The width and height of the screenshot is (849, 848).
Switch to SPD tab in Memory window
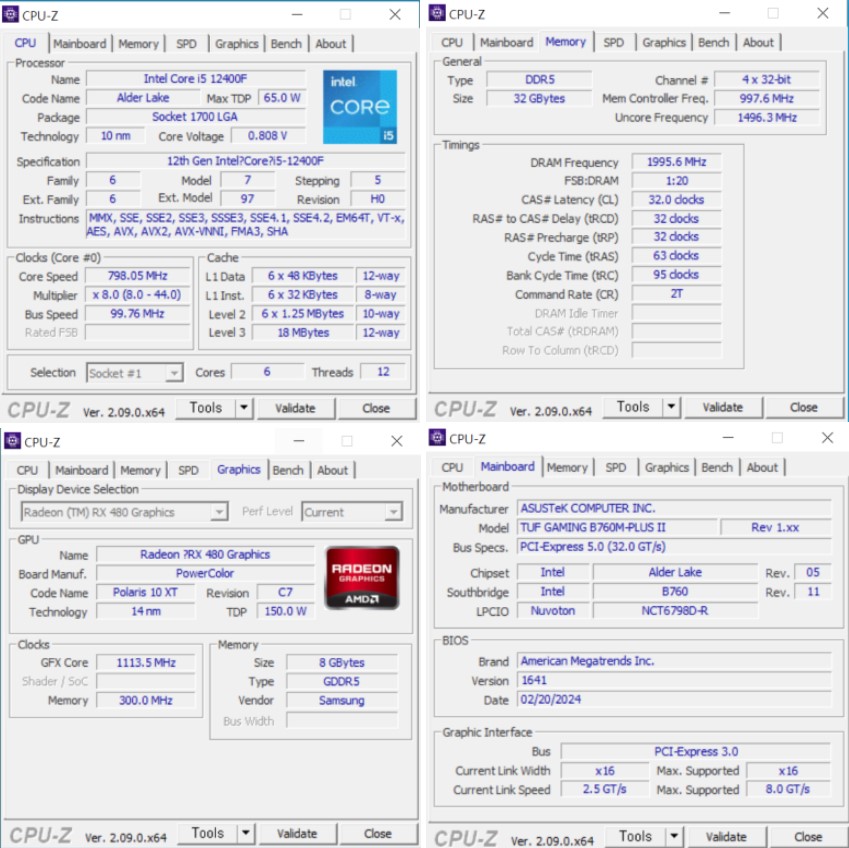pyautogui.click(x=613, y=43)
